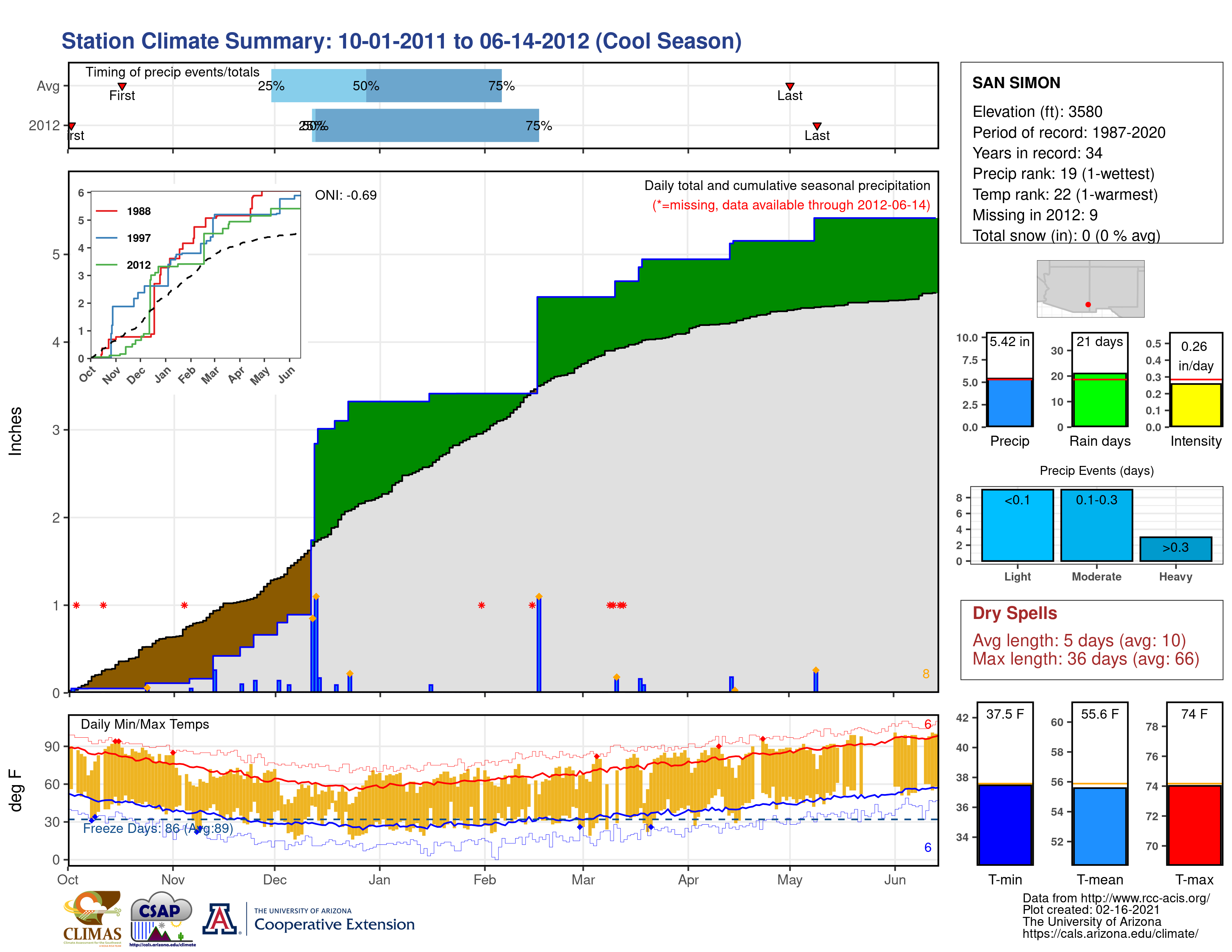Click the Avg 25%-50% light blue bar segment
Screen dimensions: 1232x952
(x=319, y=86)
